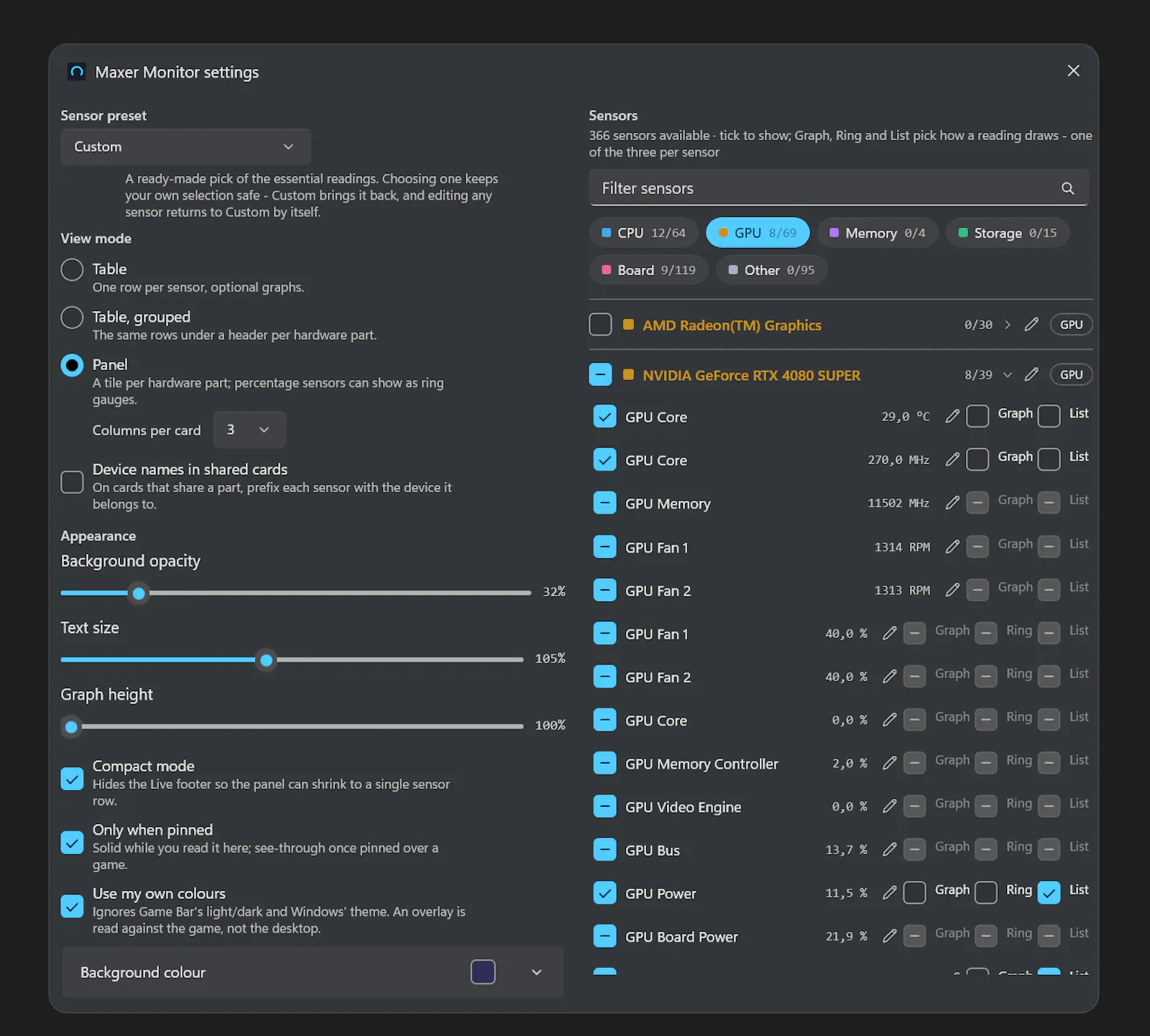Enable List for GPU Core 270,0 MHz
This screenshot has width=1150, height=1036.
1049,459
